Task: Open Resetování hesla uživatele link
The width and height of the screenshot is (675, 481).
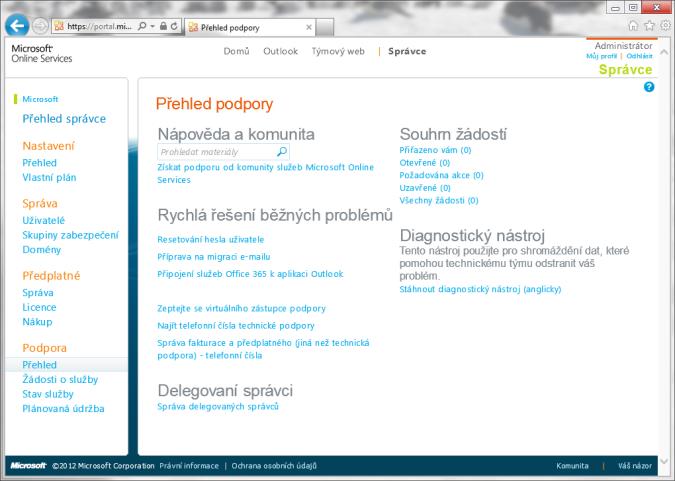Action: tap(211, 239)
